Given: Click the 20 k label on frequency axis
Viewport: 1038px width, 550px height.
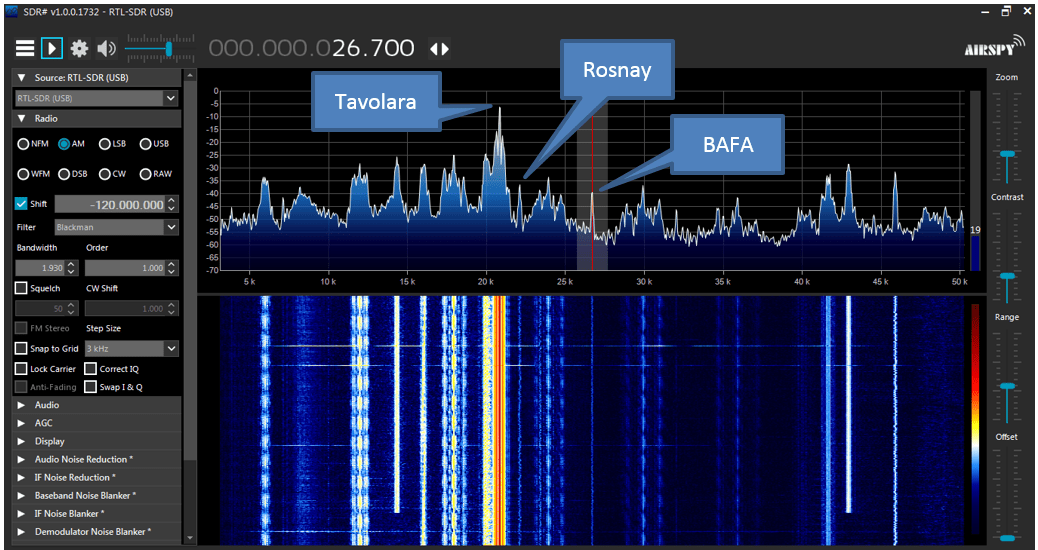Looking at the screenshot, I should 486,281.
